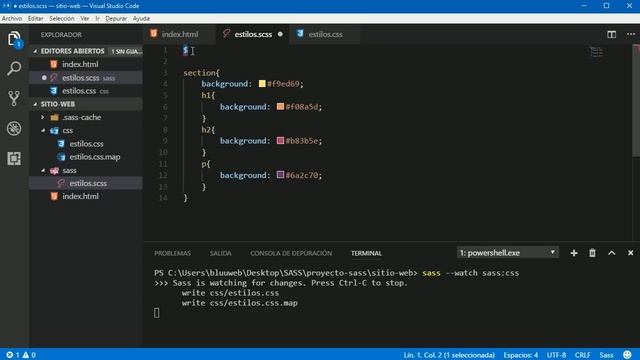Split the editor with top-right icon
The image size is (640, 360).
pyautogui.click(x=611, y=34)
